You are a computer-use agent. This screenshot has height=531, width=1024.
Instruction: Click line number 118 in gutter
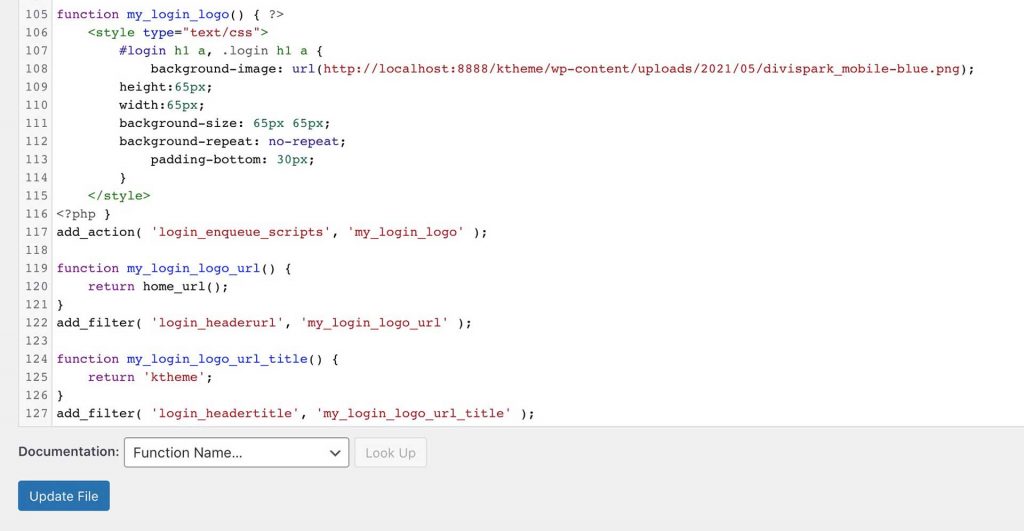pyautogui.click(x=37, y=250)
